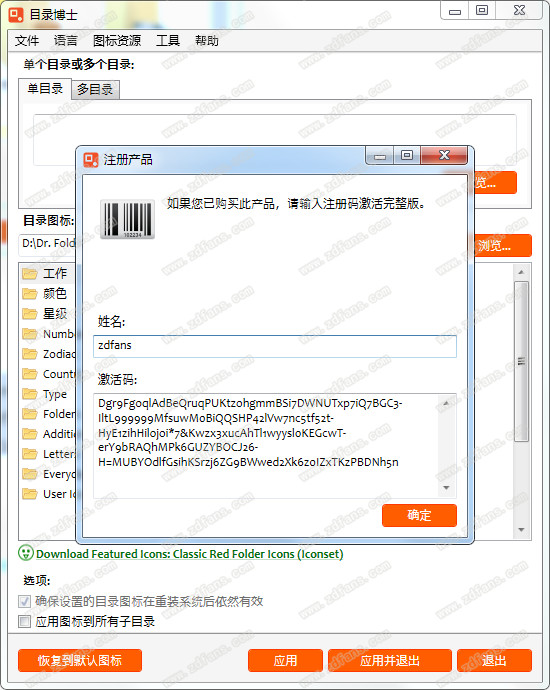The height and width of the screenshot is (690, 550).
Task: Select the 颜色 folder category
Action: [x=48, y=294]
